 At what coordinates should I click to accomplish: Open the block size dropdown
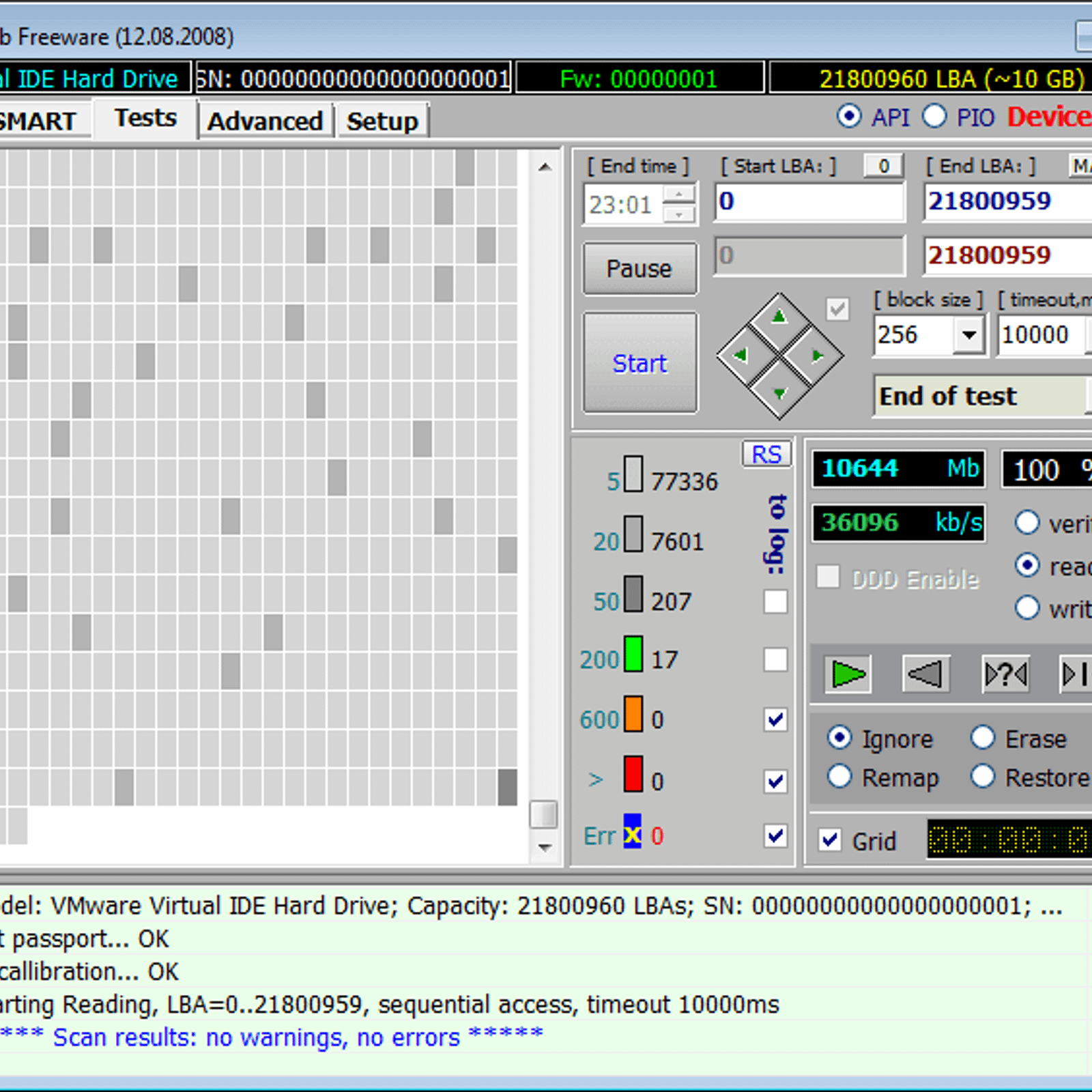[968, 335]
